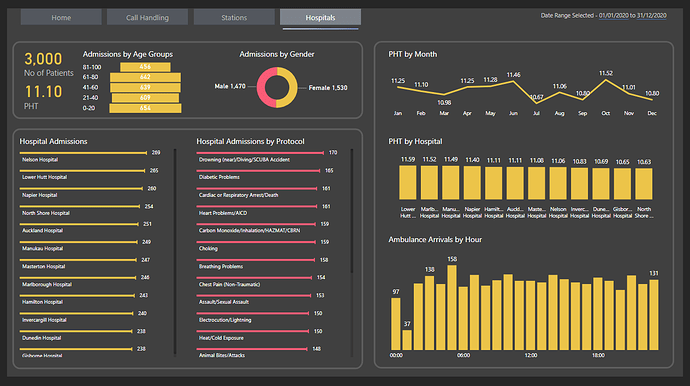690x386 pixels.
Task: Click the 3,000 No of Patients card
Action: 48,65
